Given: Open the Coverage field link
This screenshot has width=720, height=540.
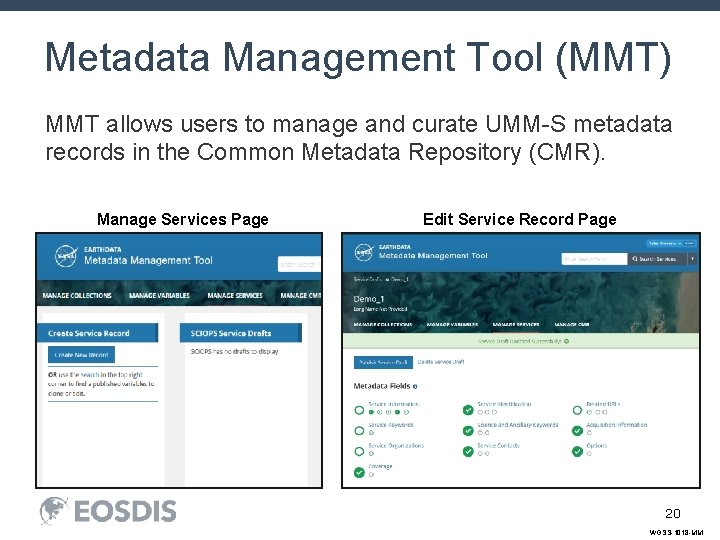Looking at the screenshot, I should coord(380,466).
